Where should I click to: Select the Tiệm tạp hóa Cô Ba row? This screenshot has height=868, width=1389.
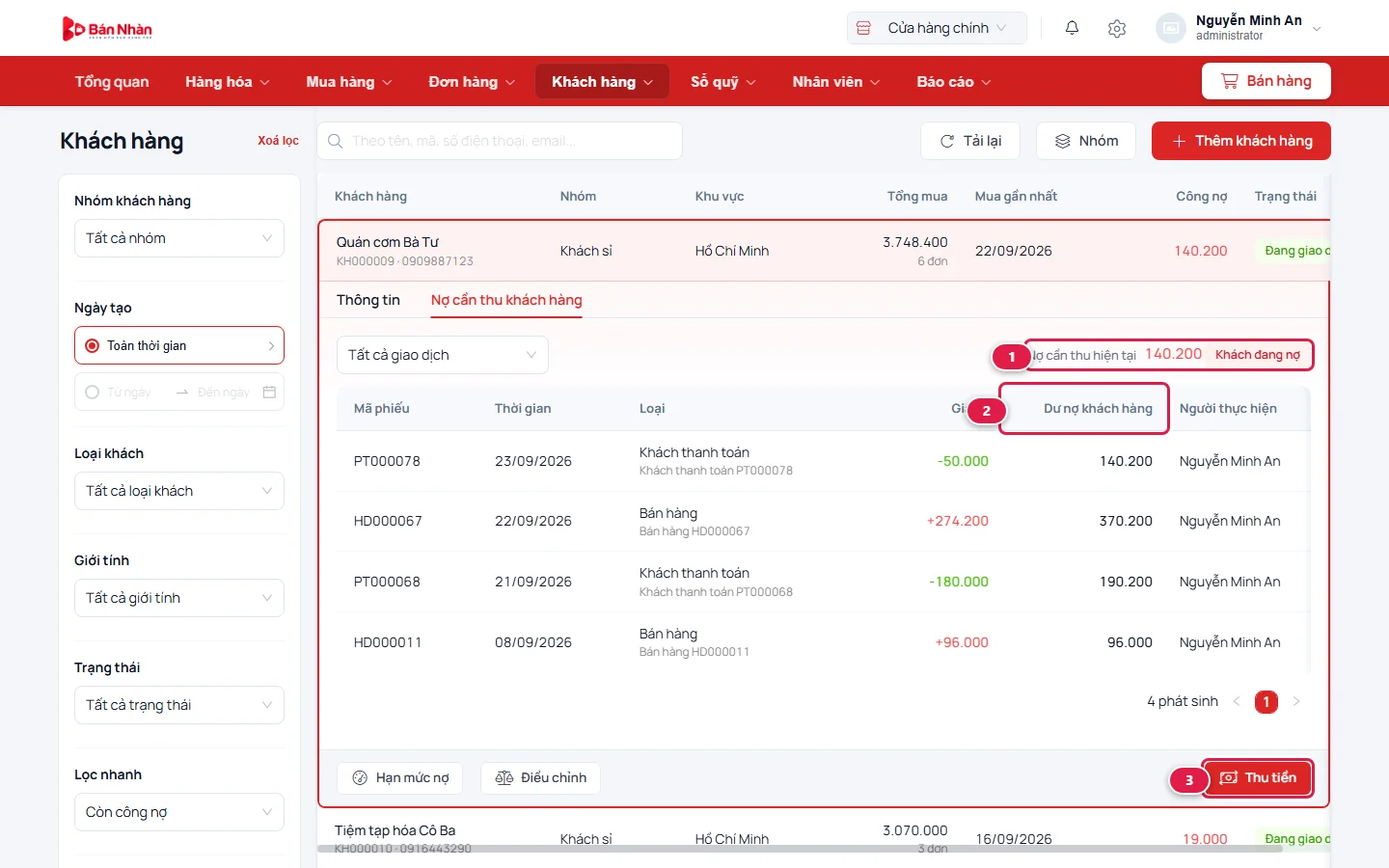click(x=825, y=838)
